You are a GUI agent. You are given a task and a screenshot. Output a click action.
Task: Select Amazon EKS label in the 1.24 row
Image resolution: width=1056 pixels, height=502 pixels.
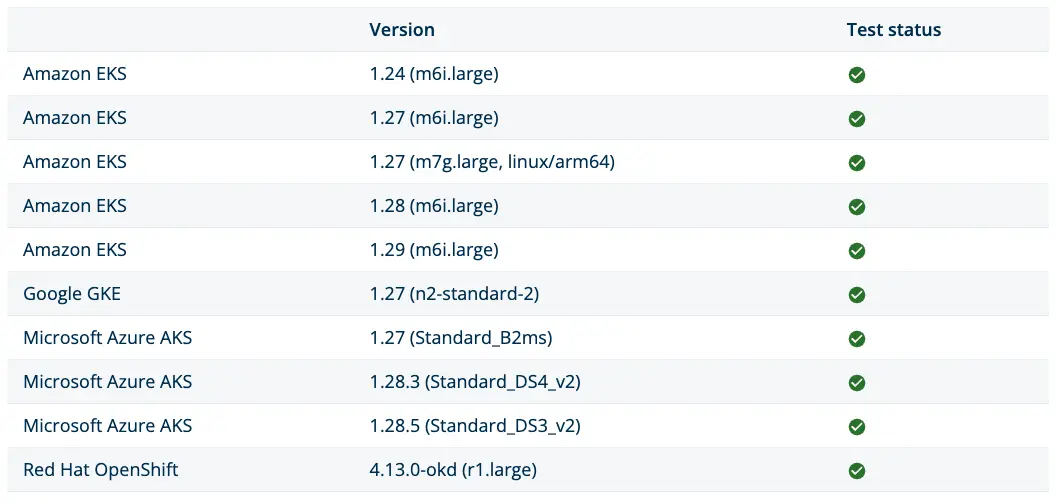pos(75,73)
